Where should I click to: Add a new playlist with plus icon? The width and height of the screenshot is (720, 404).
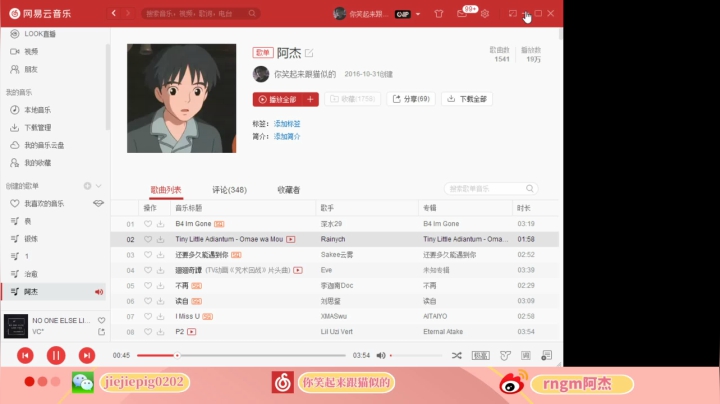pos(87,186)
